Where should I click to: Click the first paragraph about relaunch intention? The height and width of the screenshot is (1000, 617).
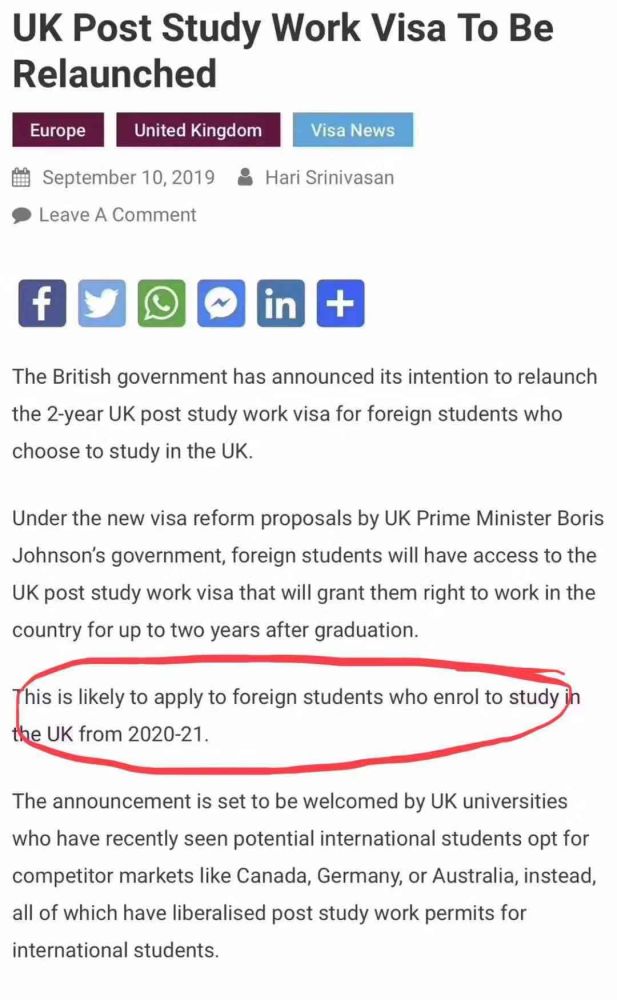point(304,414)
